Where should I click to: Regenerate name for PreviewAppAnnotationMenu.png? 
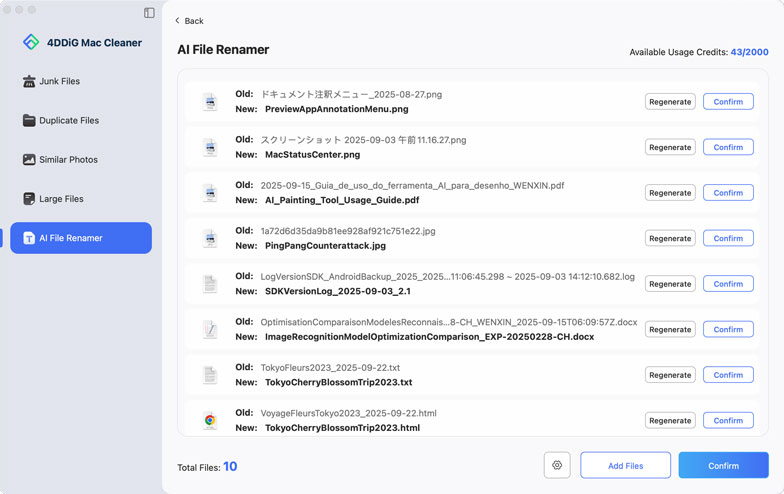(x=670, y=102)
